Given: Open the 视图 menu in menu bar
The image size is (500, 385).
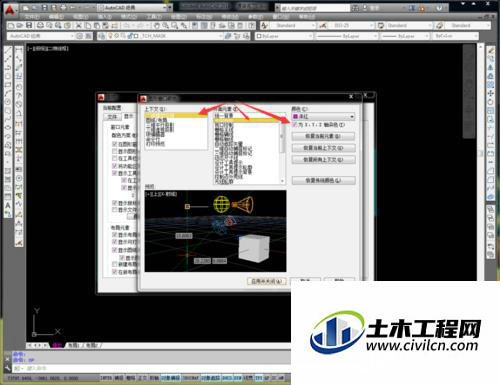Looking at the screenshot, I should [x=80, y=17].
